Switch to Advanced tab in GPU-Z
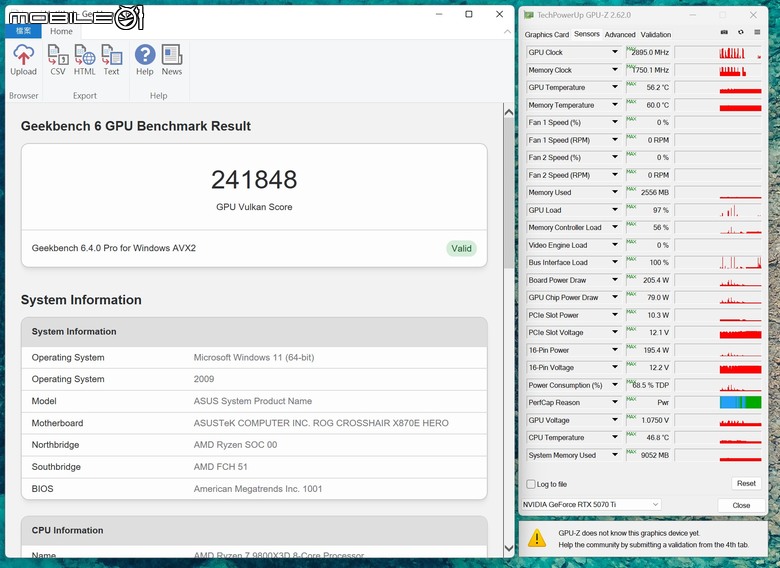 click(x=620, y=34)
